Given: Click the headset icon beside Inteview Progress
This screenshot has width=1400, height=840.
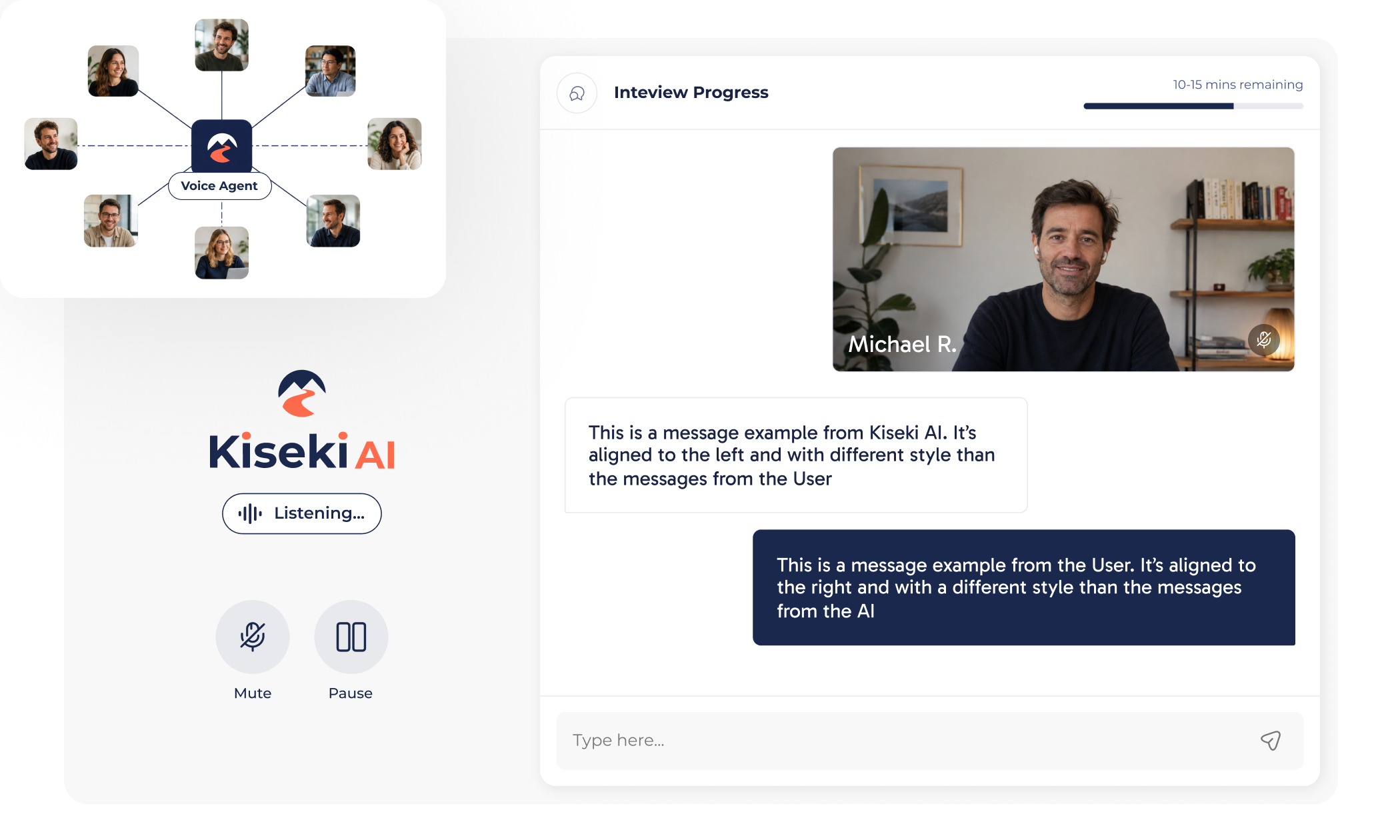Looking at the screenshot, I should pyautogui.click(x=577, y=93).
